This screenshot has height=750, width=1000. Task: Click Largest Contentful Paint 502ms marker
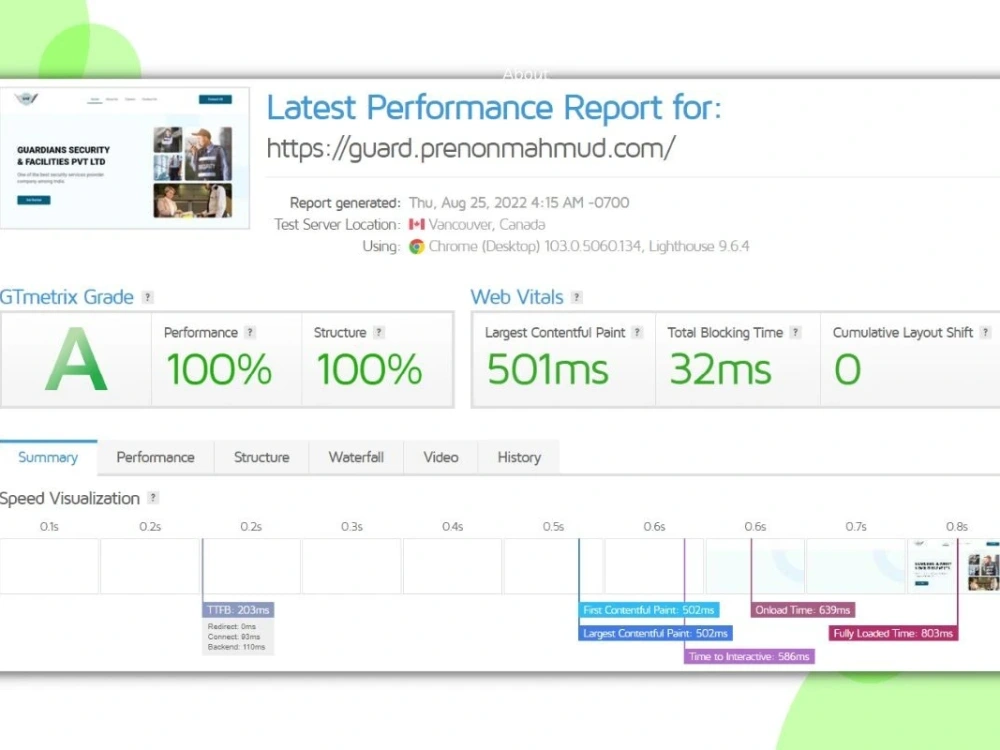pyautogui.click(x=656, y=633)
